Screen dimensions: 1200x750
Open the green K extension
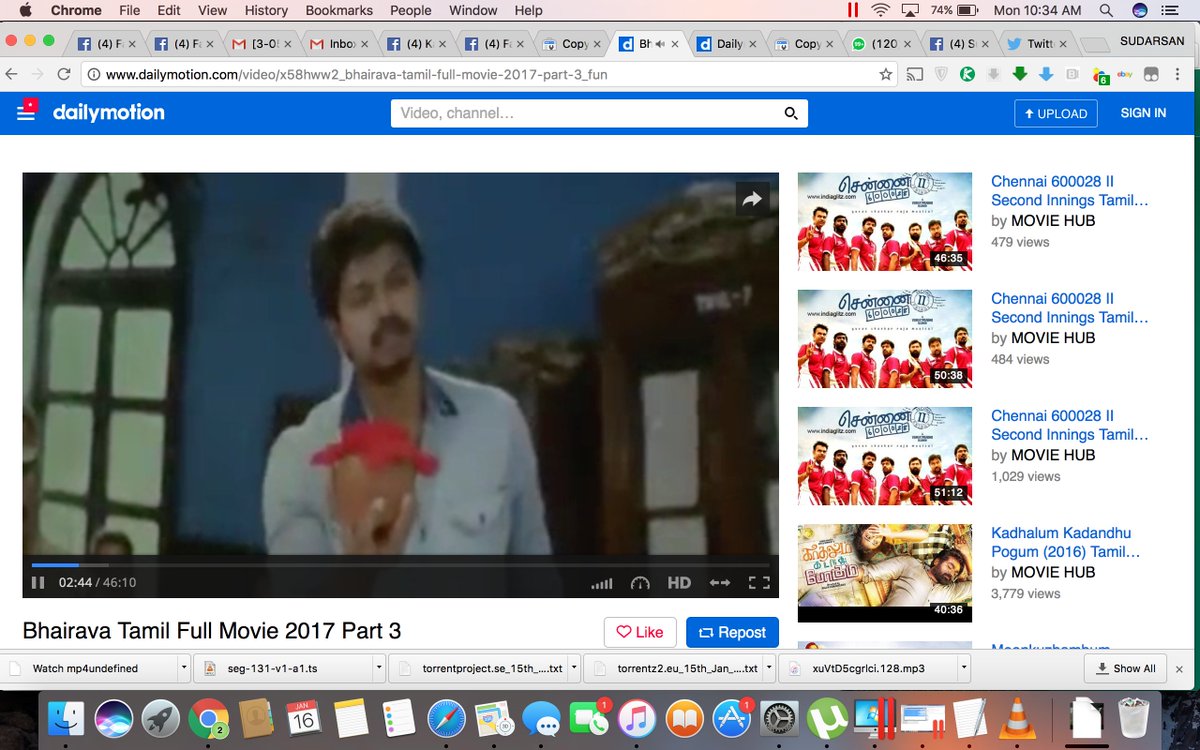[967, 74]
